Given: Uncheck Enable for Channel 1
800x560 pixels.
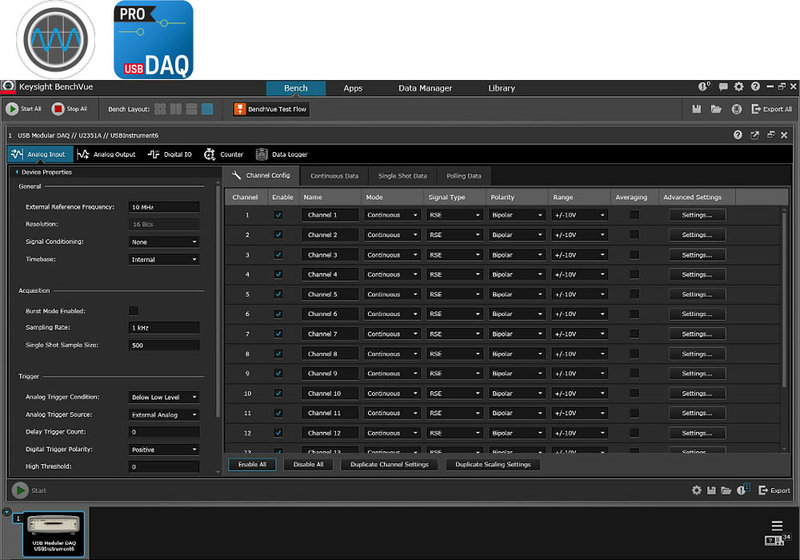Looking at the screenshot, I should (278, 215).
